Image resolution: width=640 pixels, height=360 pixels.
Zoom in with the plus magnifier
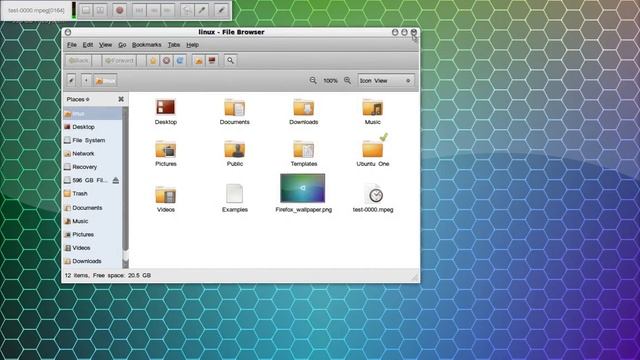click(347, 80)
